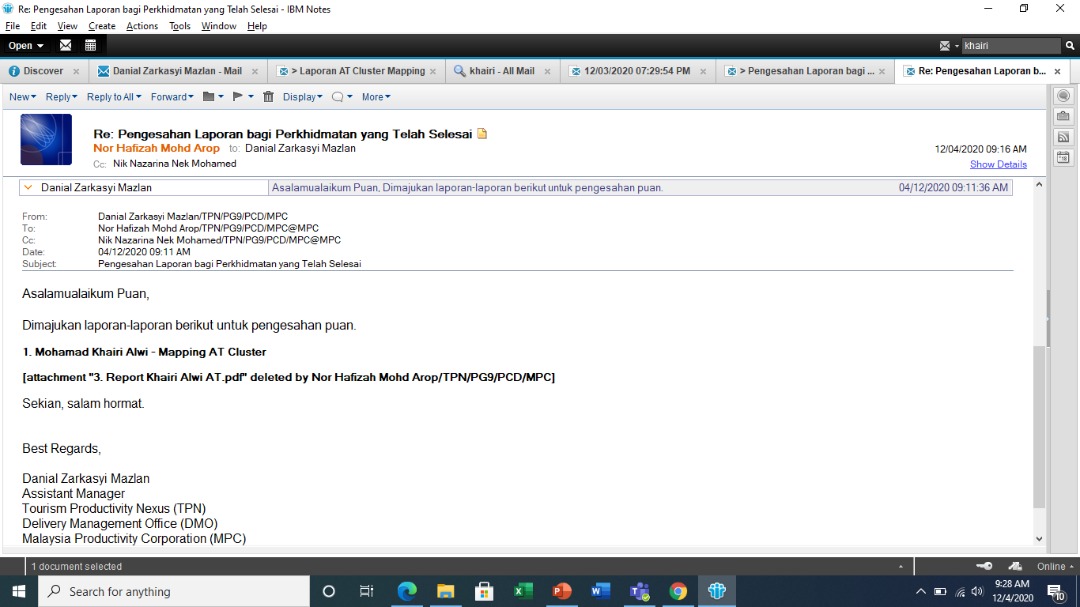Collapse the Danial Zarkasyi Mazlan message section

29,187
